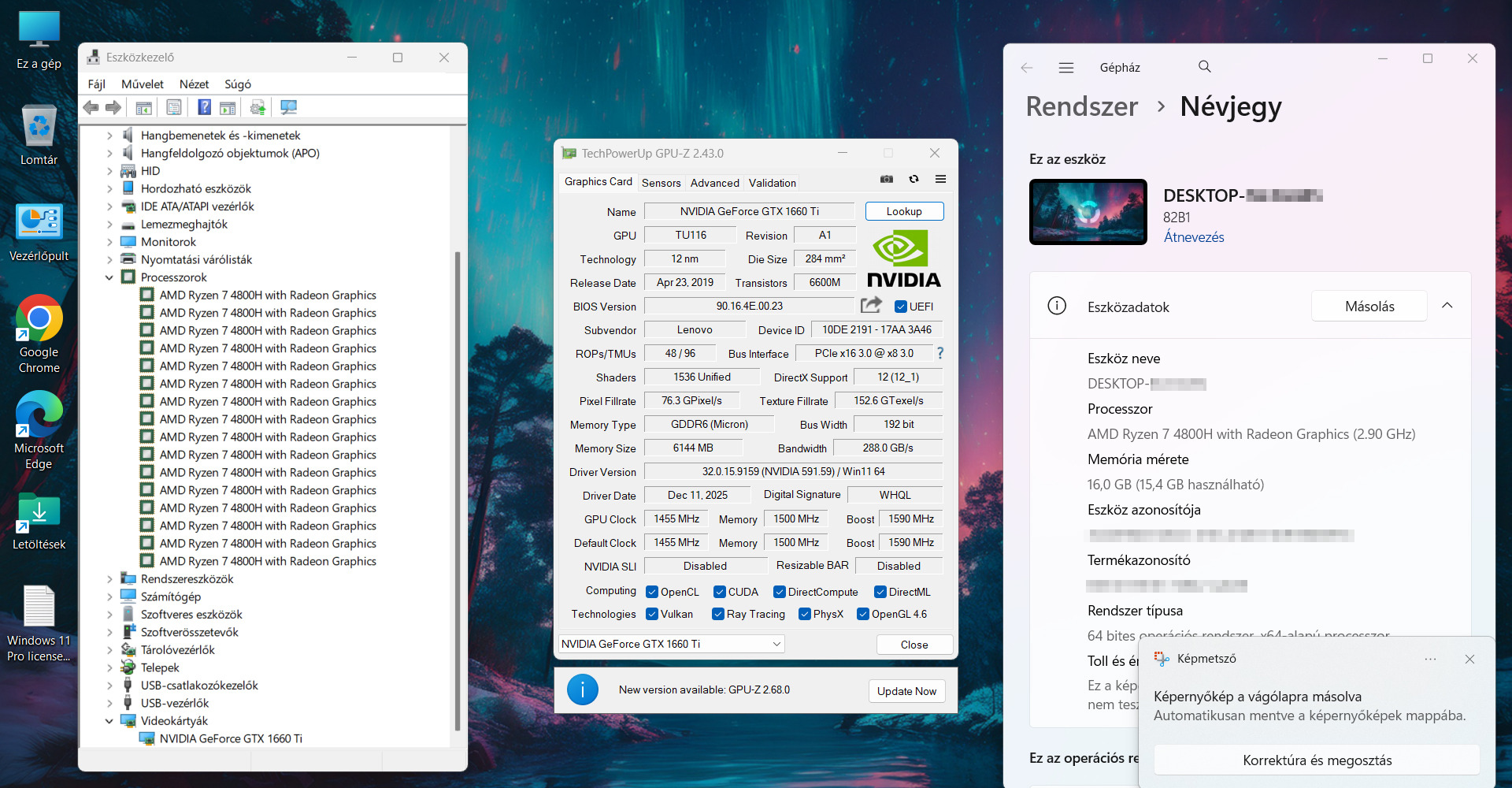This screenshot has height=788, width=1512.
Task: Click the Close button in GPU-Z
Action: (914, 645)
